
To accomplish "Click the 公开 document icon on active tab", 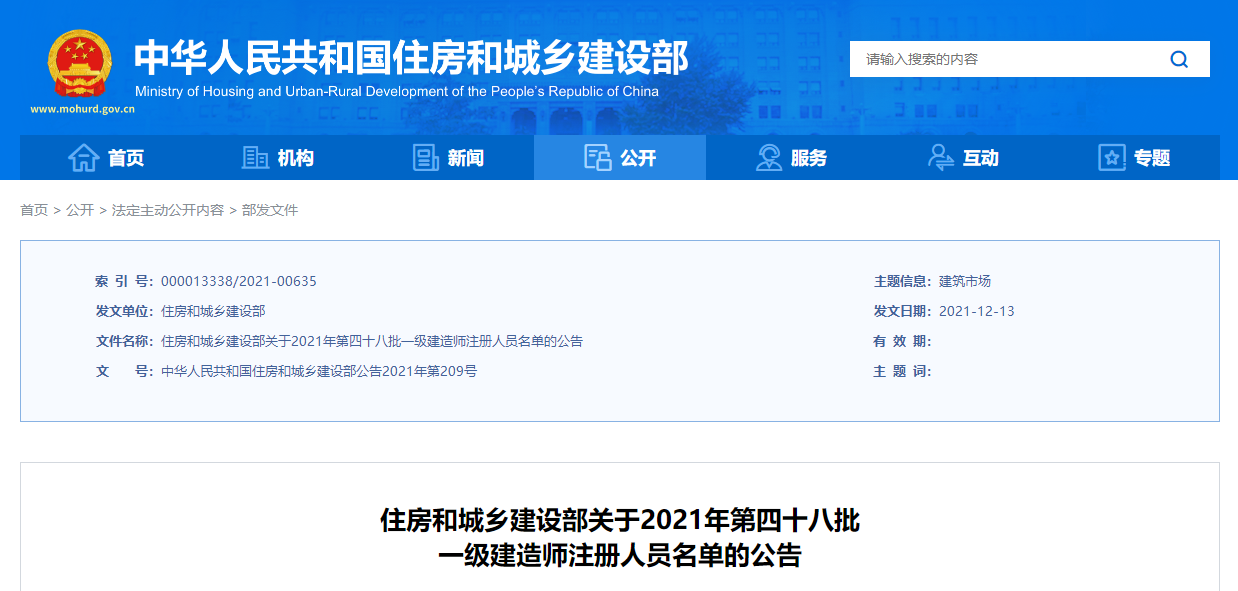I will point(596,157).
